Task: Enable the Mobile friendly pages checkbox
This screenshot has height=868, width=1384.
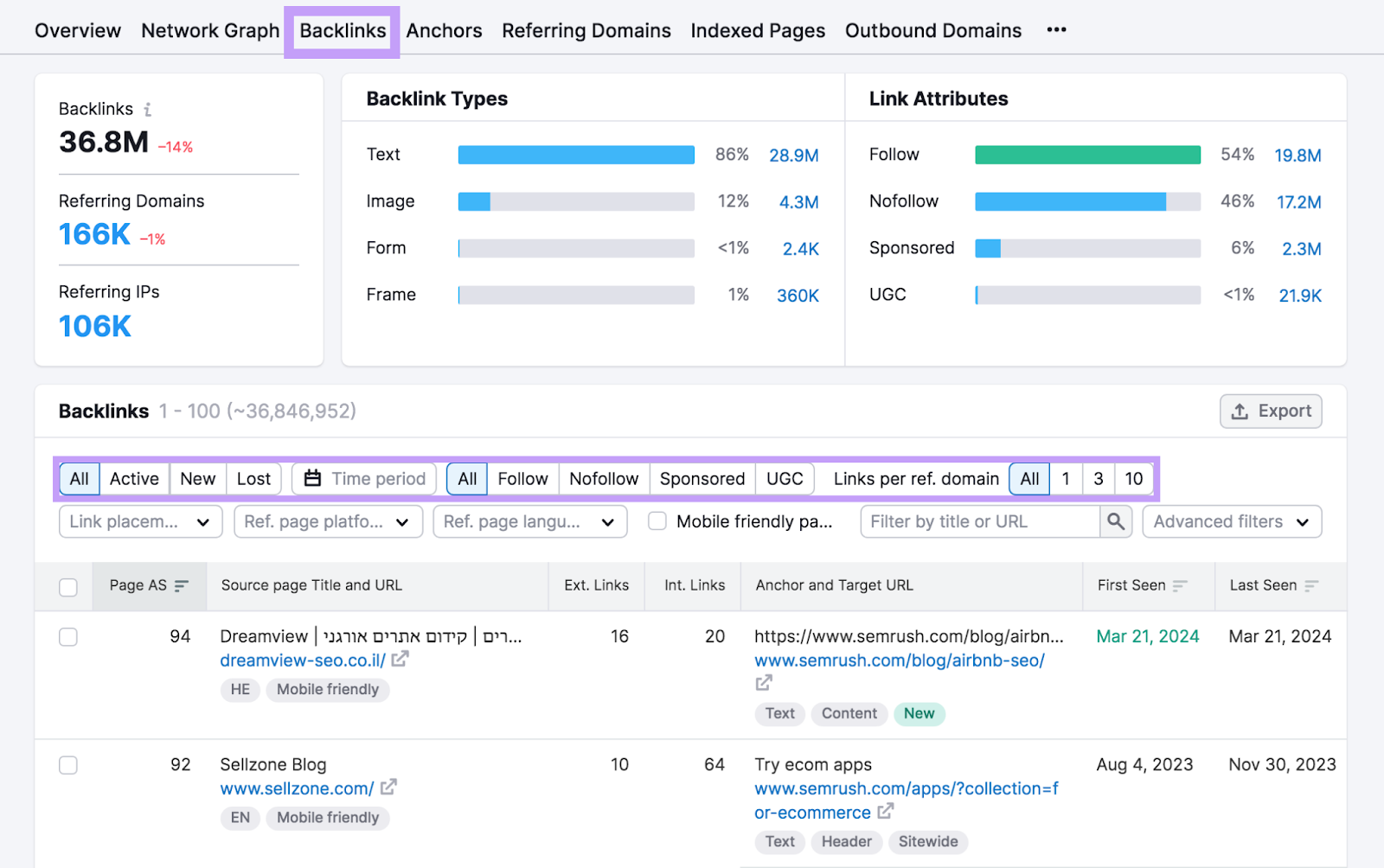Action: (657, 521)
